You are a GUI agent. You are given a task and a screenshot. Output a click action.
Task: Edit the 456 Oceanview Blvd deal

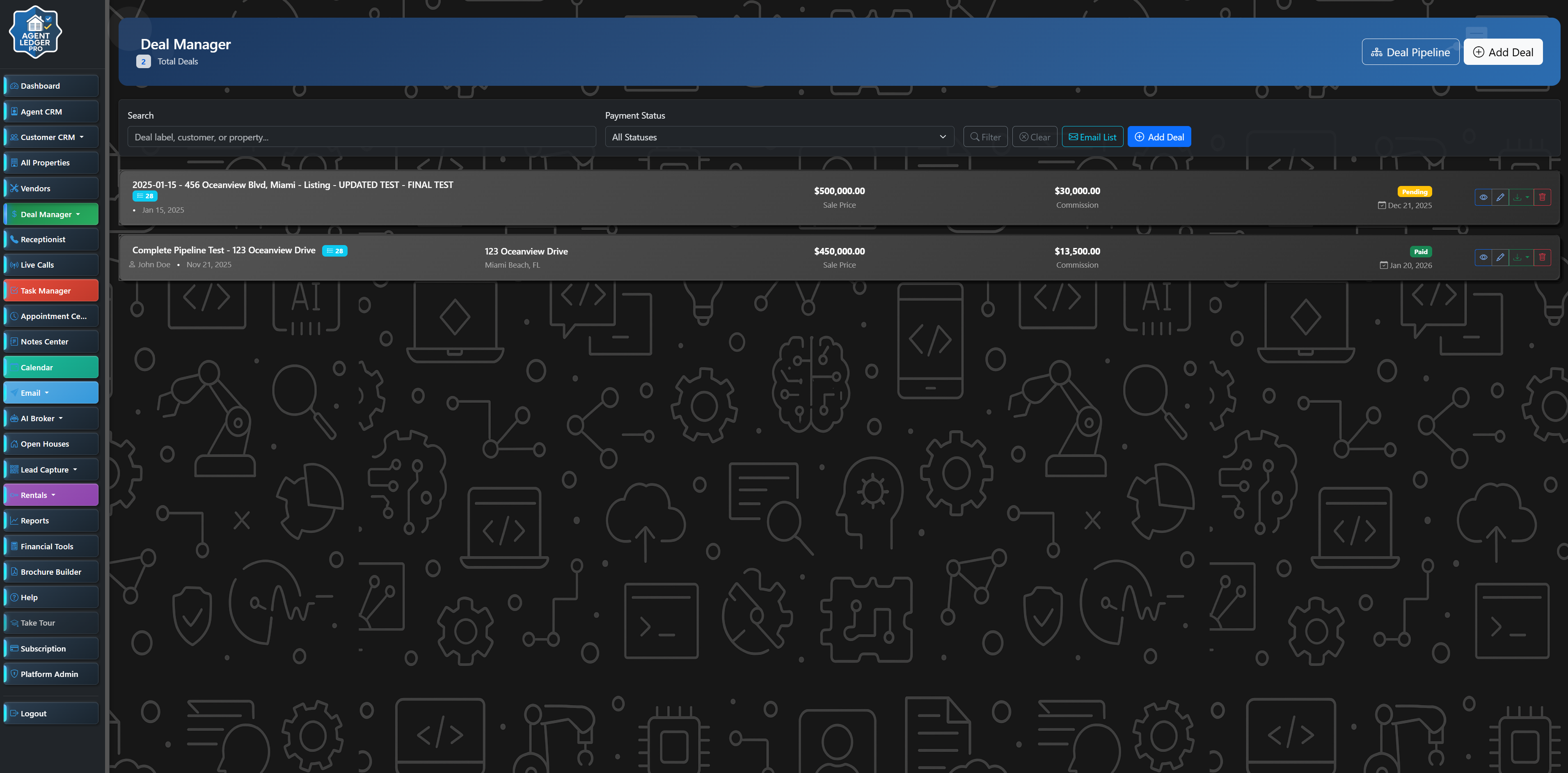click(1500, 197)
